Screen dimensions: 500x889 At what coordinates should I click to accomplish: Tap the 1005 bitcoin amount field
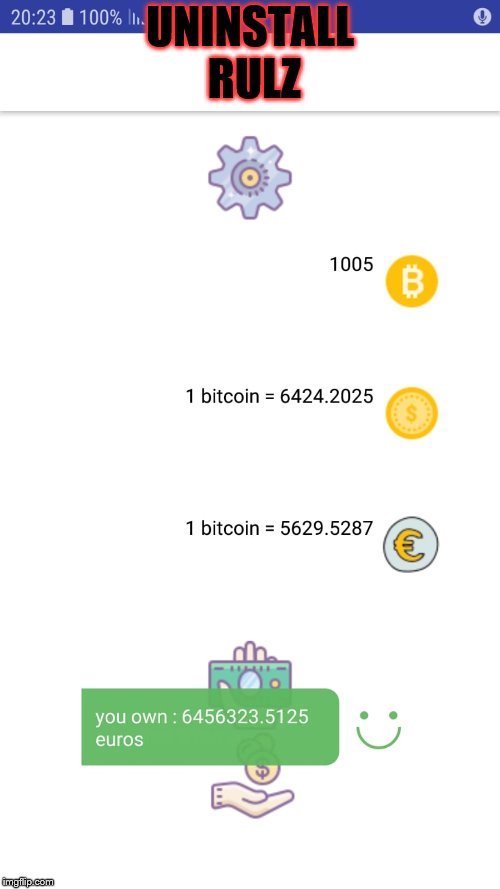click(351, 264)
